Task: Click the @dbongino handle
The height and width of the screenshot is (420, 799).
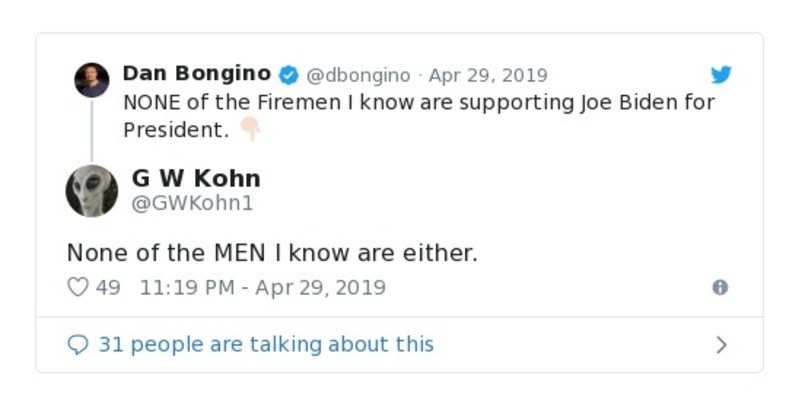Action: (358, 76)
